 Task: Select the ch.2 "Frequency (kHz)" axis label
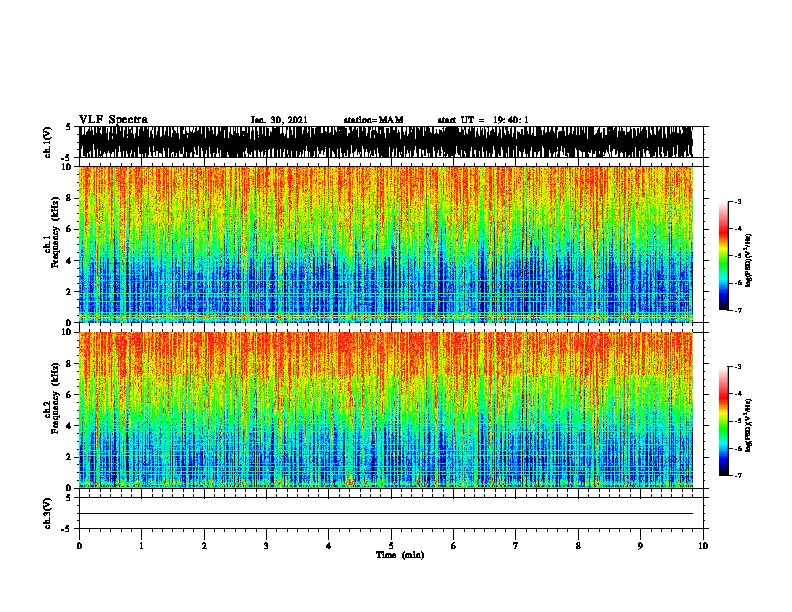[55, 398]
